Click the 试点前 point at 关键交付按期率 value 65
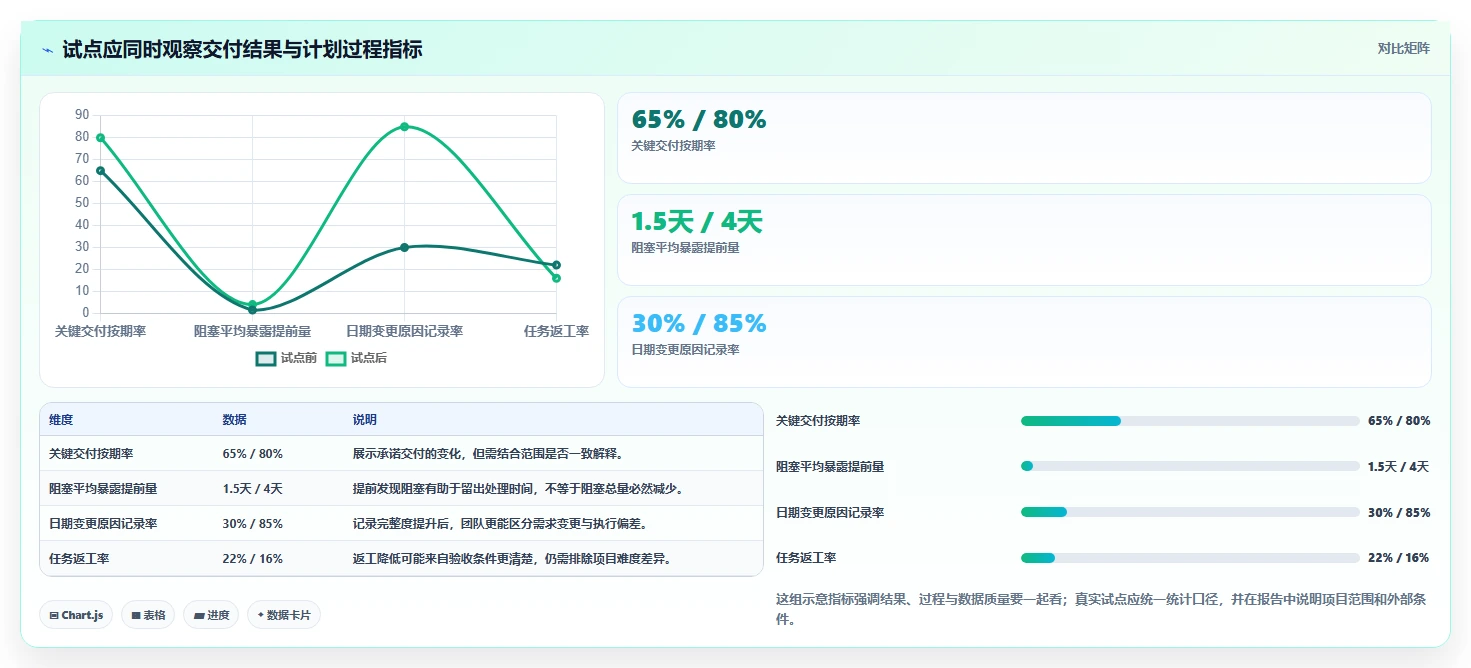The image size is (1471, 668). click(x=100, y=170)
